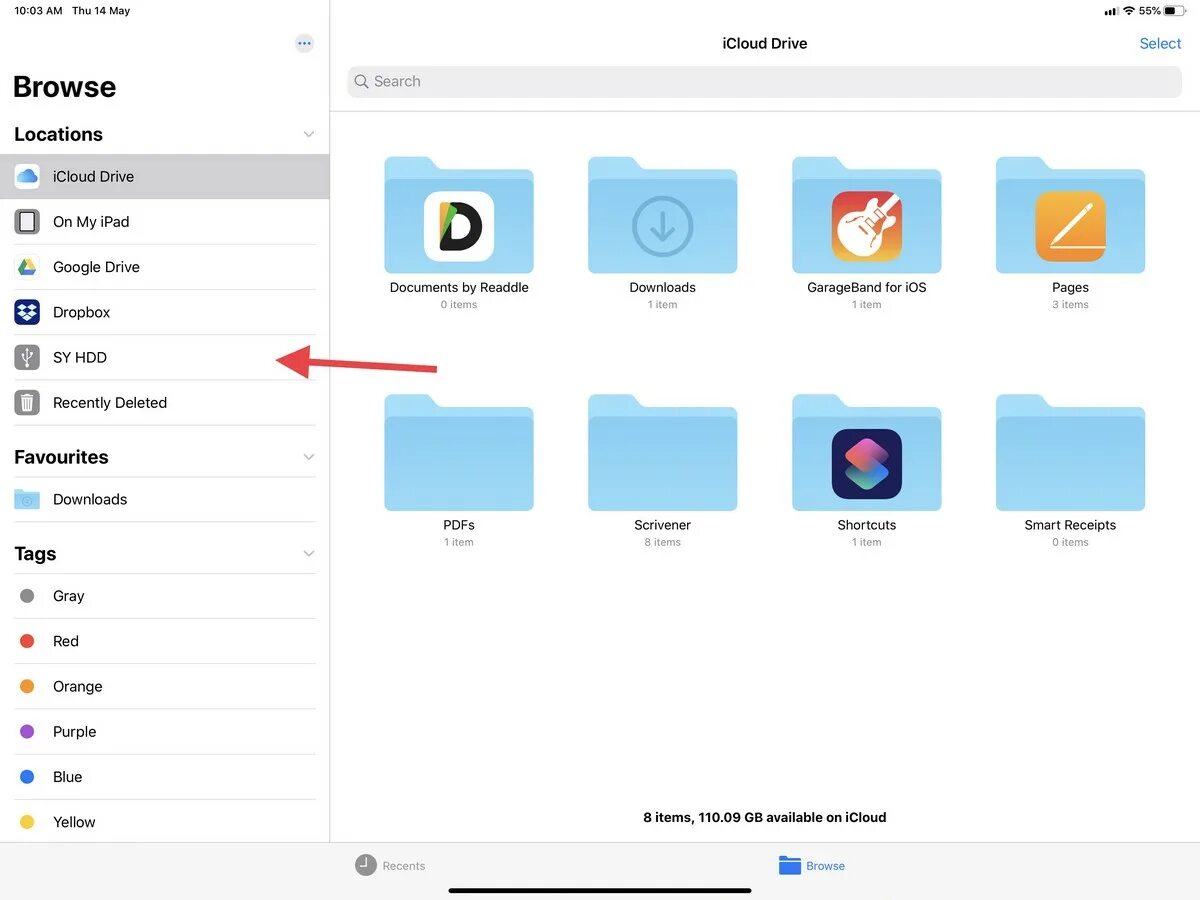The height and width of the screenshot is (900, 1200).
Task: Click the Yellow tag color dot
Action: coord(28,822)
